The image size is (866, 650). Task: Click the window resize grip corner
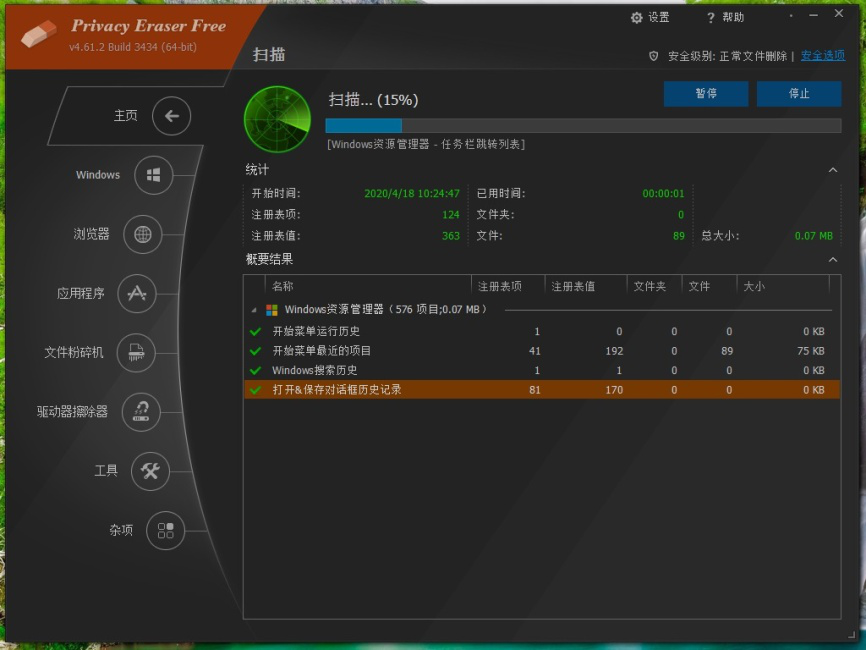[851, 636]
